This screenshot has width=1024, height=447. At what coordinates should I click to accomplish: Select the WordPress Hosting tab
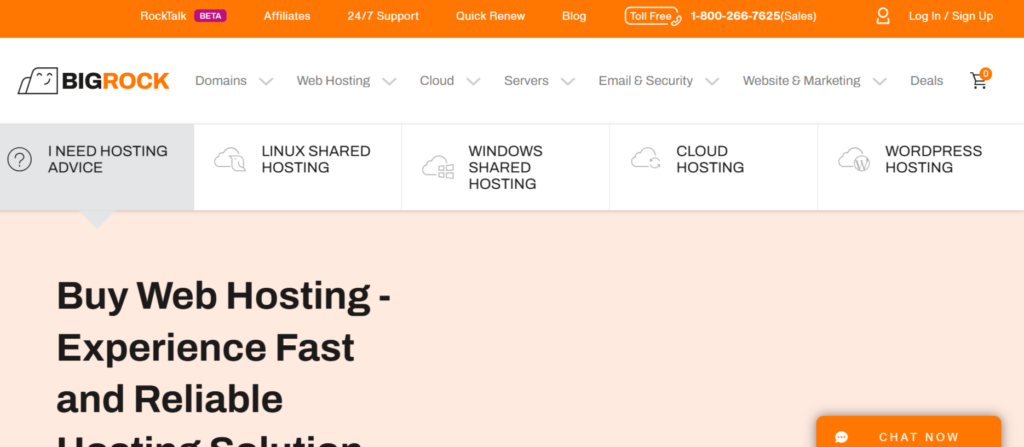(x=921, y=167)
